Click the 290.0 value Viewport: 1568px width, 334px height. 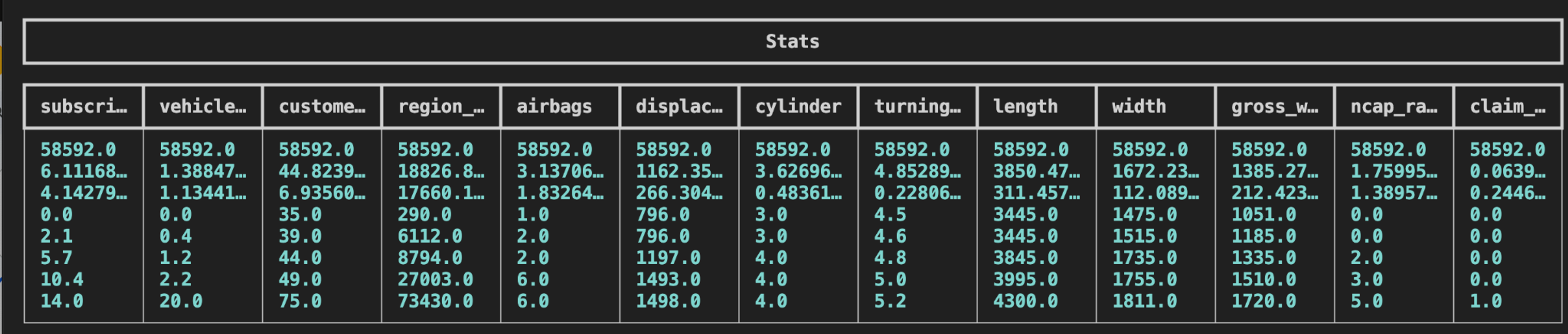pyautogui.click(x=425, y=215)
